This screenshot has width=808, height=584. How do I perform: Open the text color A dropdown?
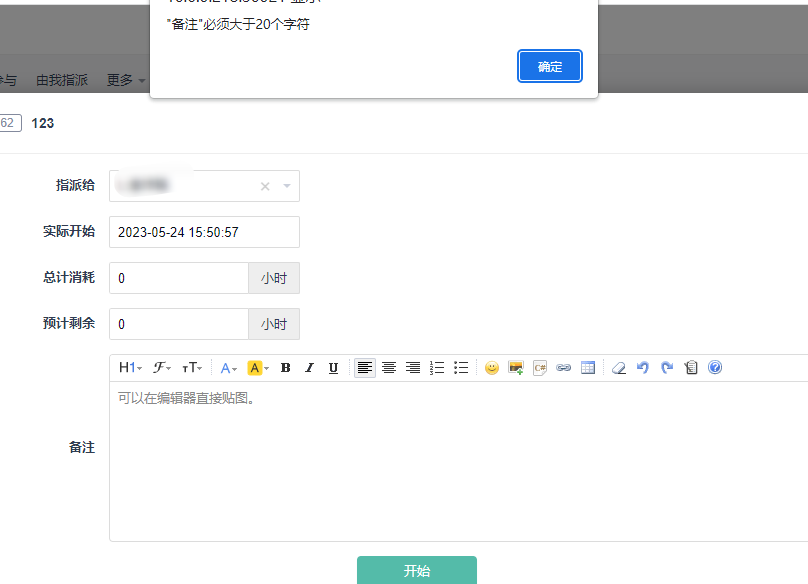(x=228, y=368)
